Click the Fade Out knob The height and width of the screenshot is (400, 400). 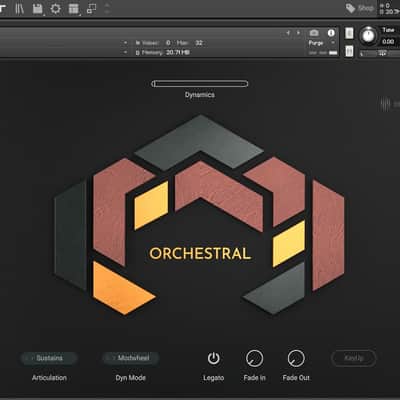(296, 359)
